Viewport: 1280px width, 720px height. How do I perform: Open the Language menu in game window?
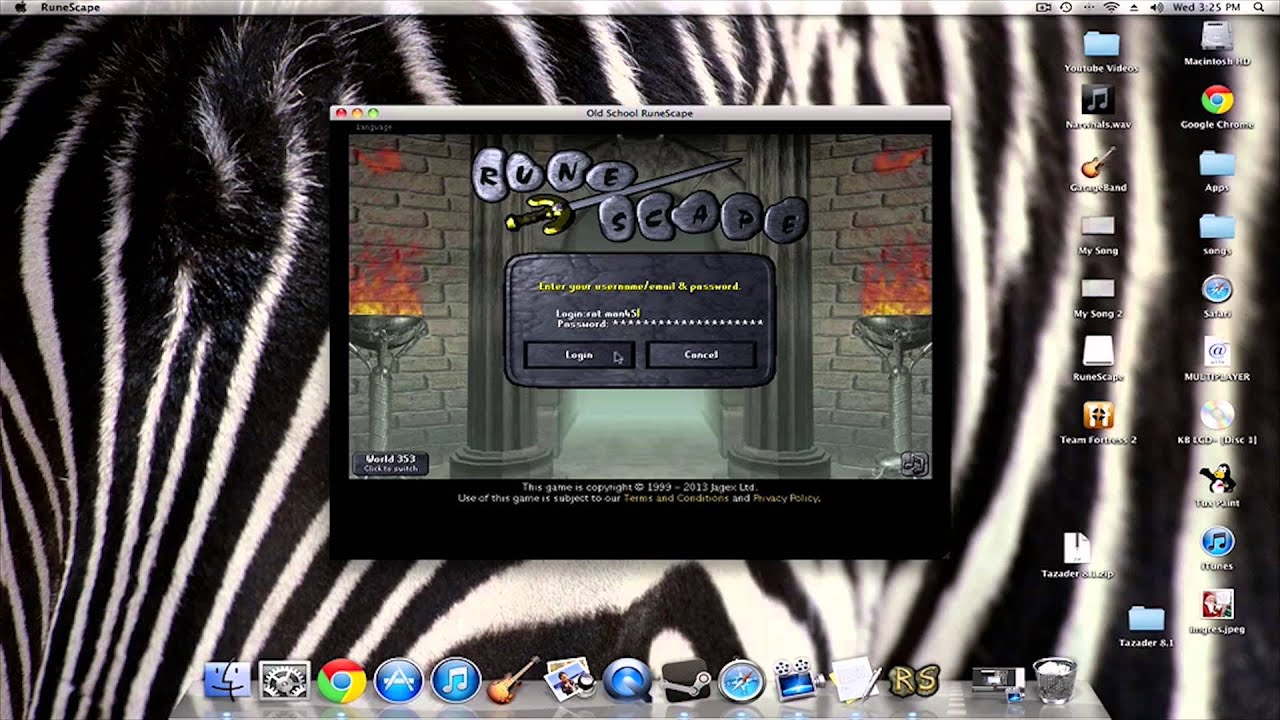[374, 127]
